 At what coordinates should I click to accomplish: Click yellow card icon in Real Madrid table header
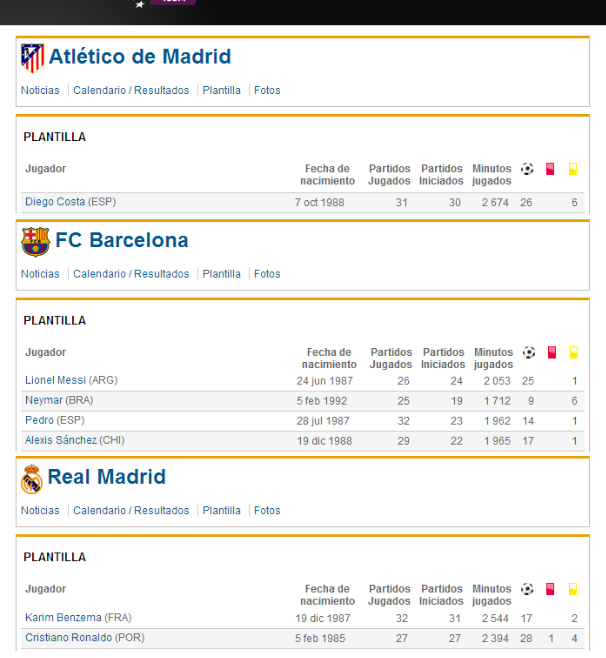click(x=573, y=589)
